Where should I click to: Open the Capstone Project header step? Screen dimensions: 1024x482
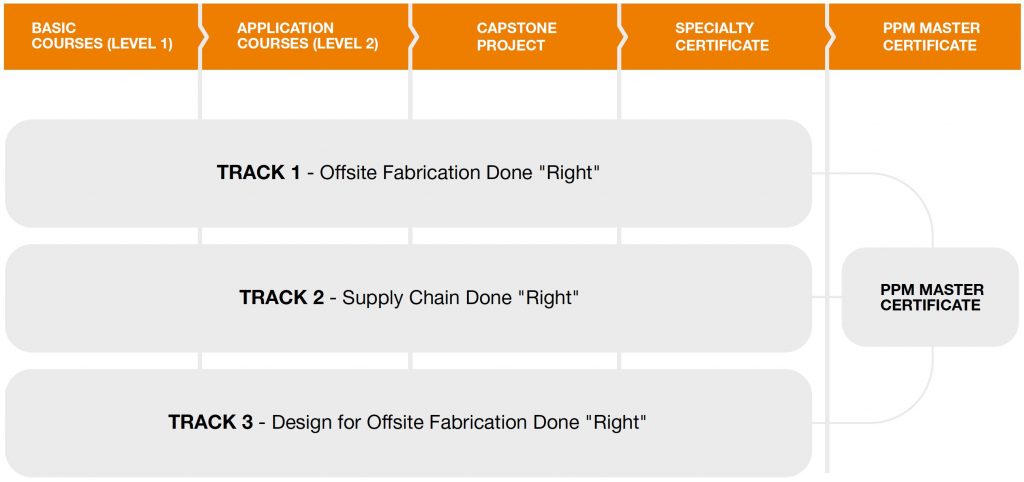pos(515,37)
